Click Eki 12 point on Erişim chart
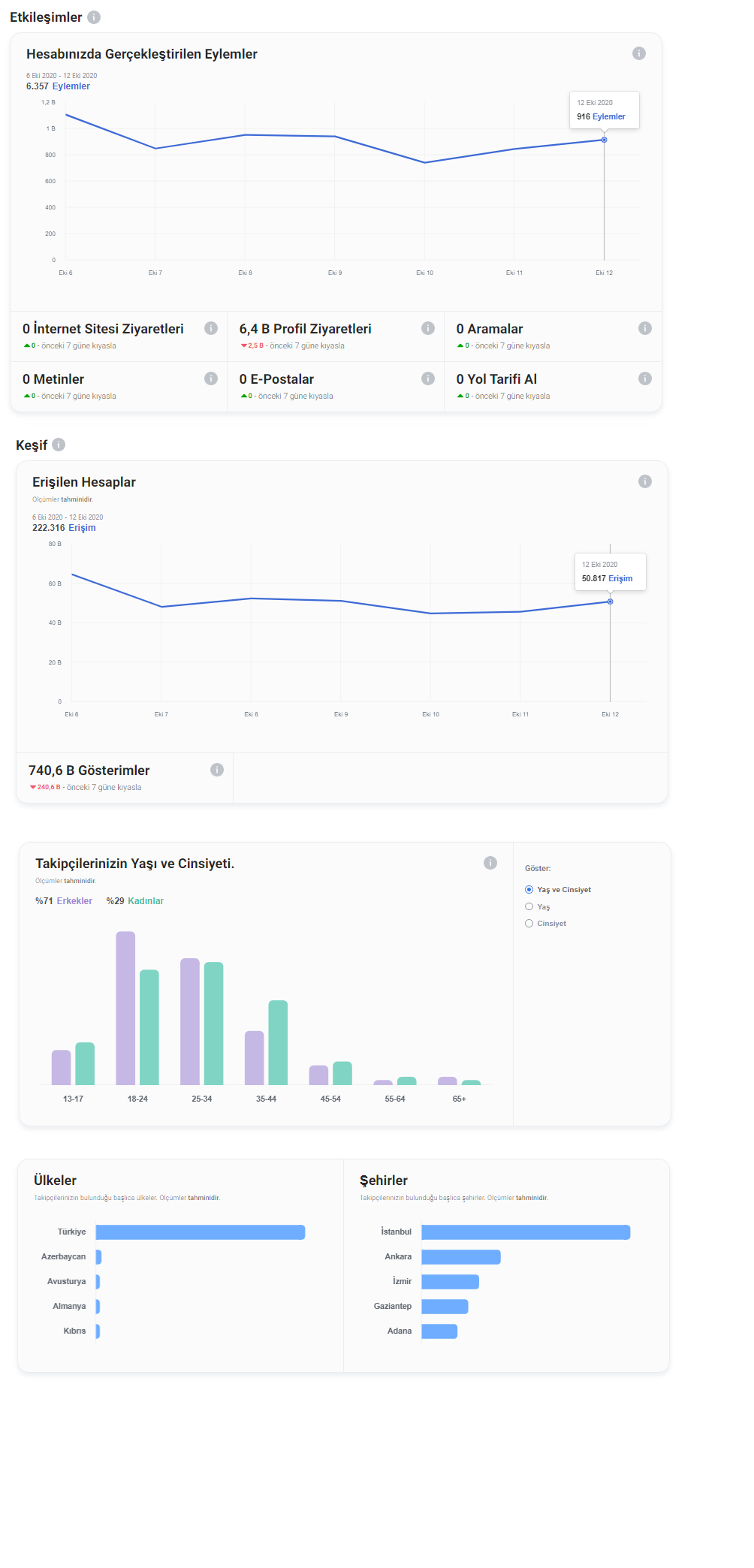 tap(611, 602)
